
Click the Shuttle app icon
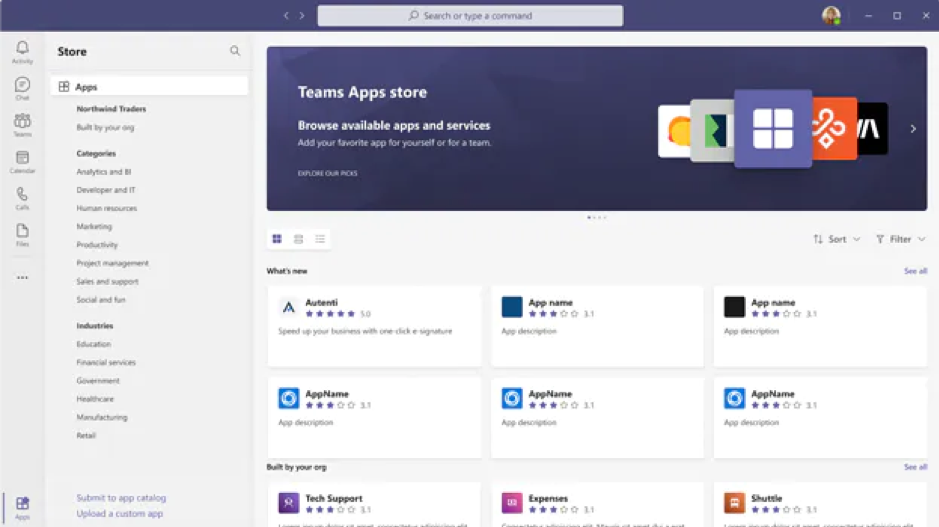(x=734, y=503)
